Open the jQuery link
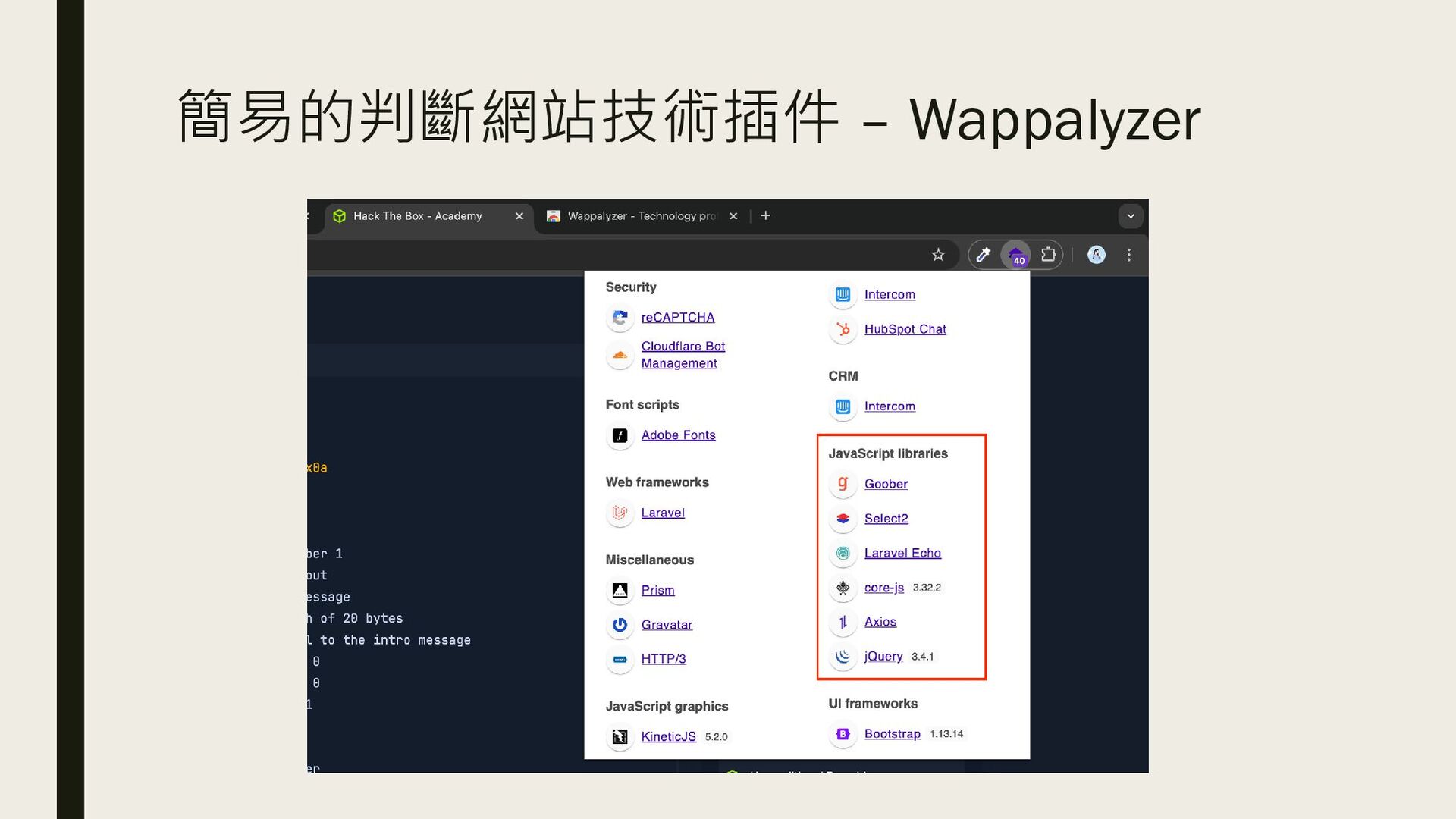 point(883,657)
